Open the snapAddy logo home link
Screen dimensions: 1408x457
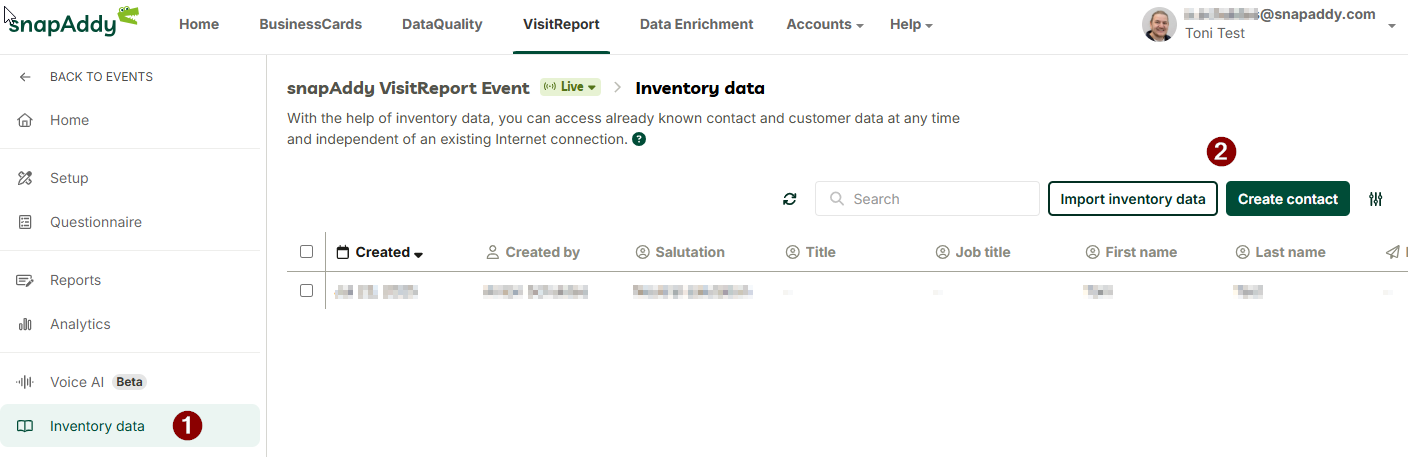point(74,22)
